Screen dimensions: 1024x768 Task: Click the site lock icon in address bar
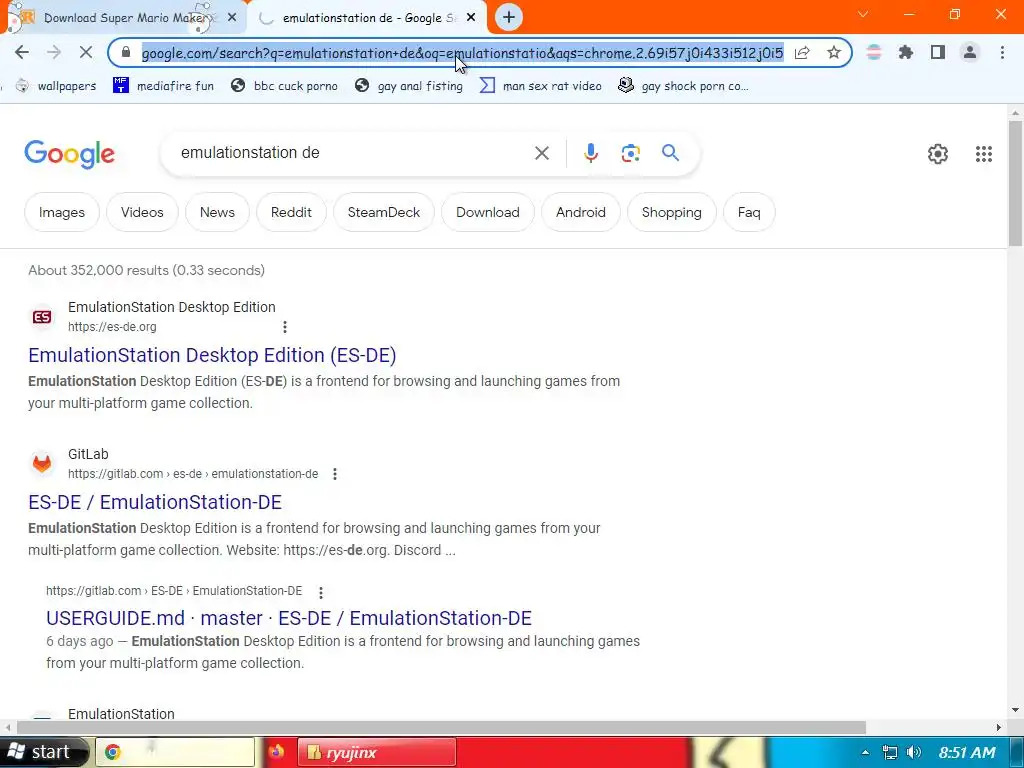click(126, 52)
